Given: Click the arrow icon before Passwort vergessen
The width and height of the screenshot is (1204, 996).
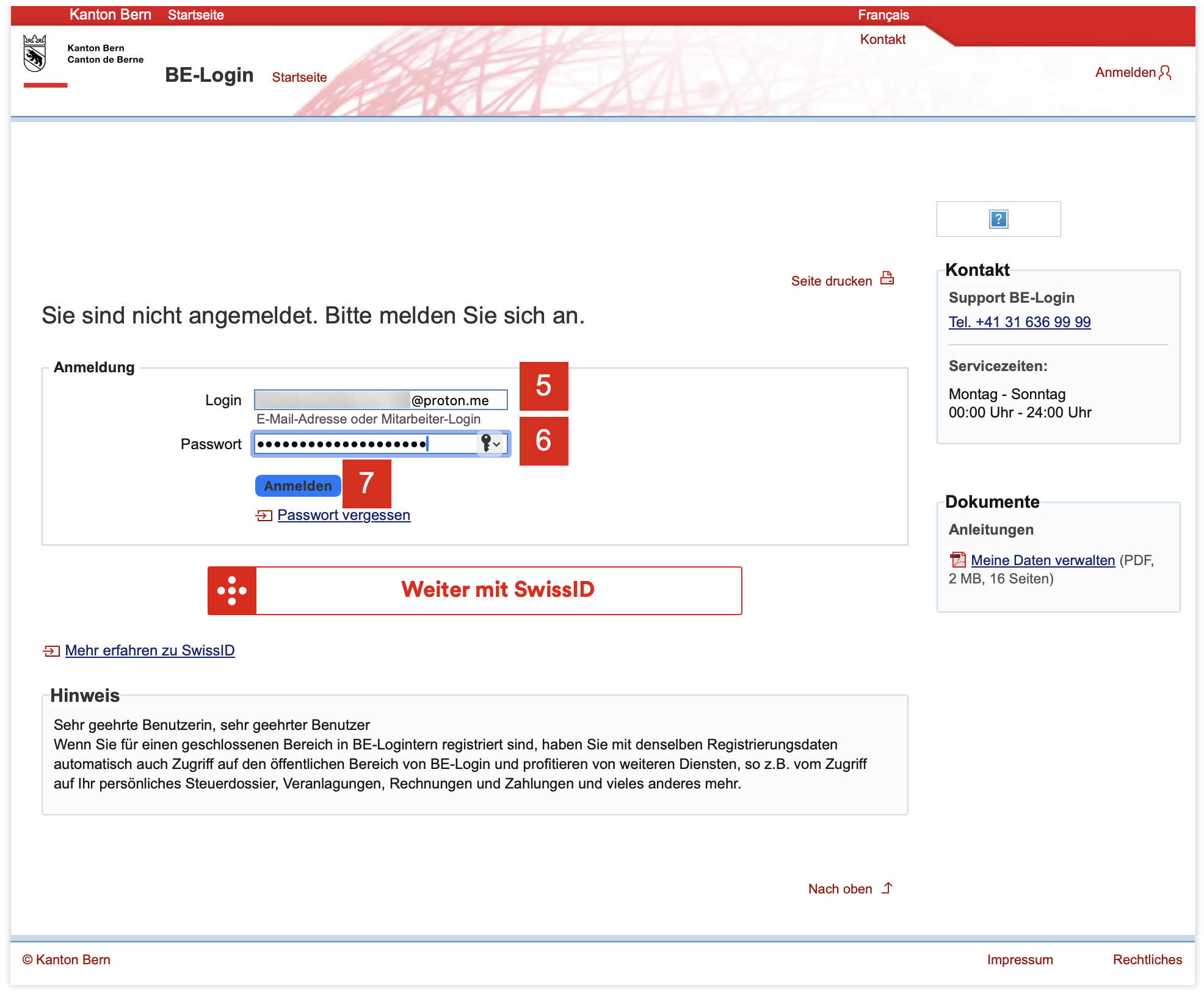Looking at the screenshot, I should [264, 516].
